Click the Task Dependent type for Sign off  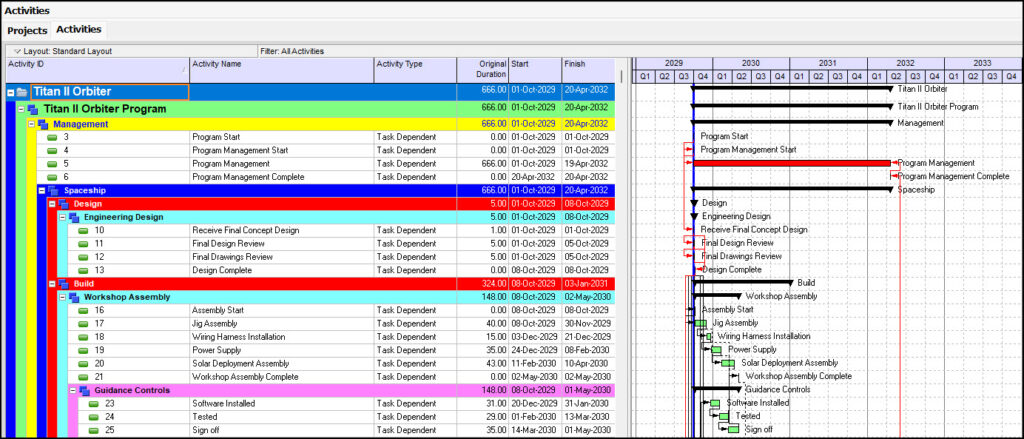406,430
